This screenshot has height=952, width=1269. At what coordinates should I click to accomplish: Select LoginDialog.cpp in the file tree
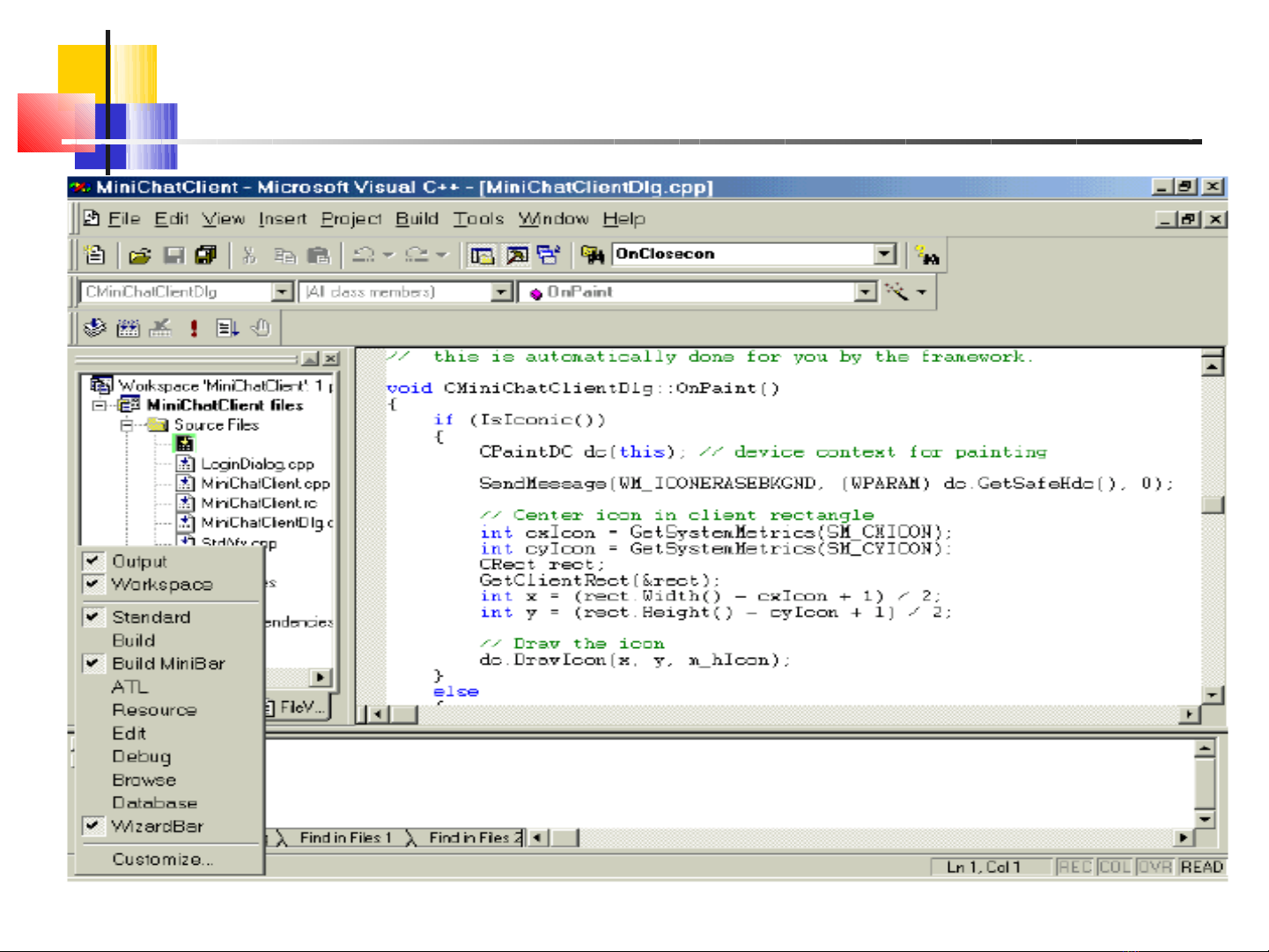256,464
